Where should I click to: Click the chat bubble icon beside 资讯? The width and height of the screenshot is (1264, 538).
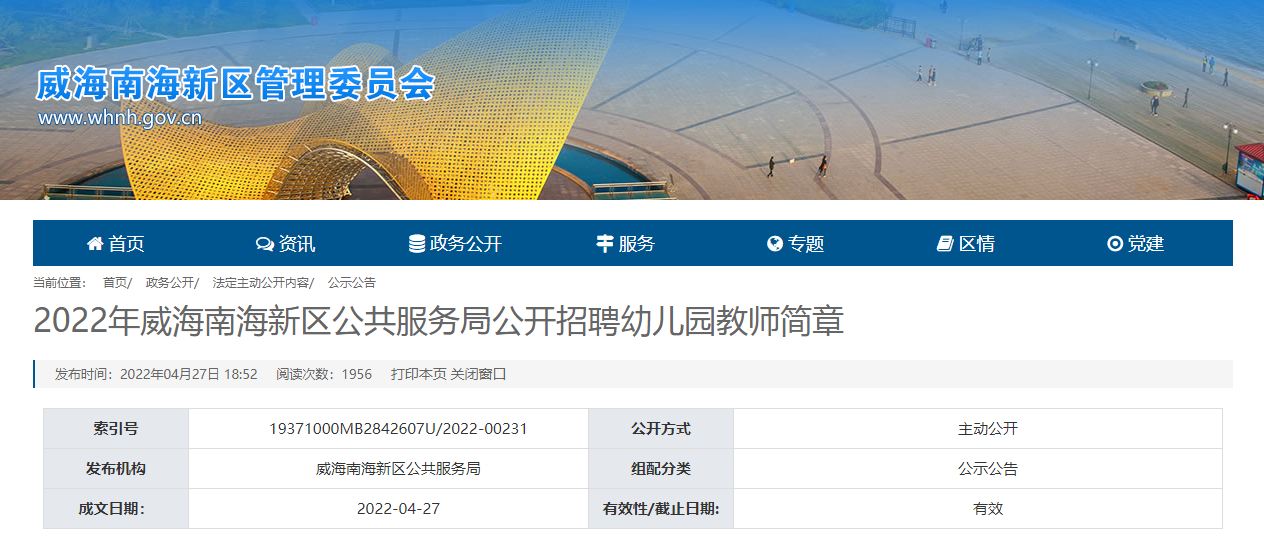click(265, 244)
